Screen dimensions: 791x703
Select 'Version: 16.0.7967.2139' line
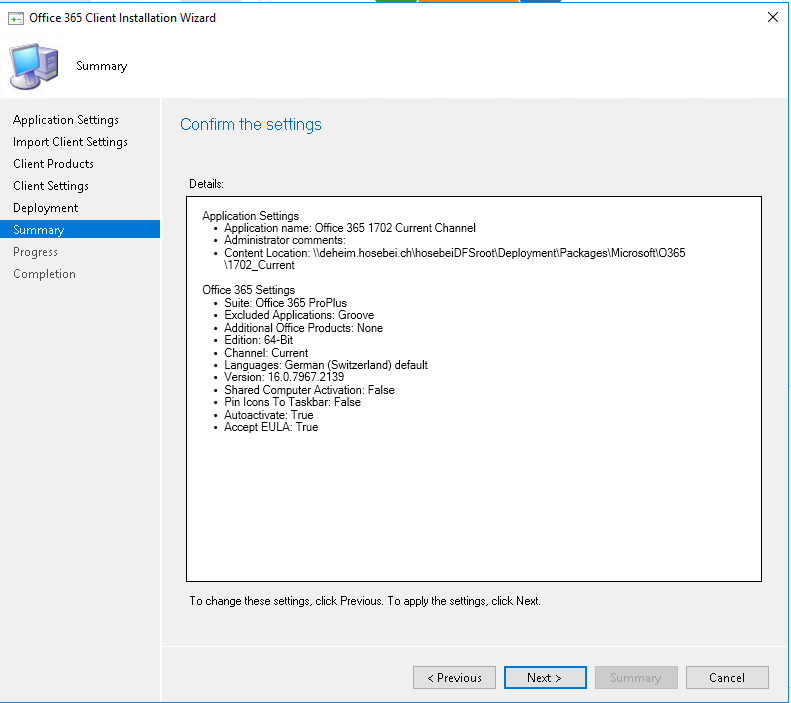(x=284, y=377)
